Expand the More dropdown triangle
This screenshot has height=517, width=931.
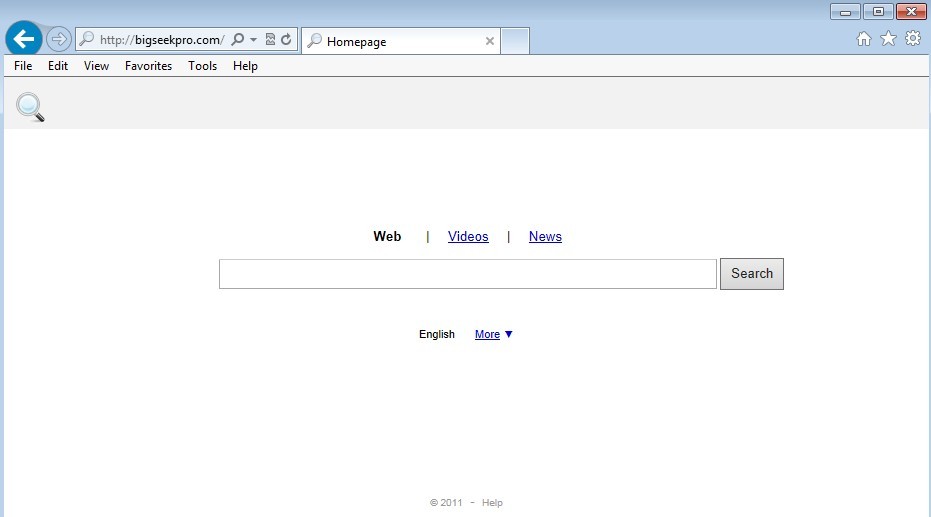point(508,334)
